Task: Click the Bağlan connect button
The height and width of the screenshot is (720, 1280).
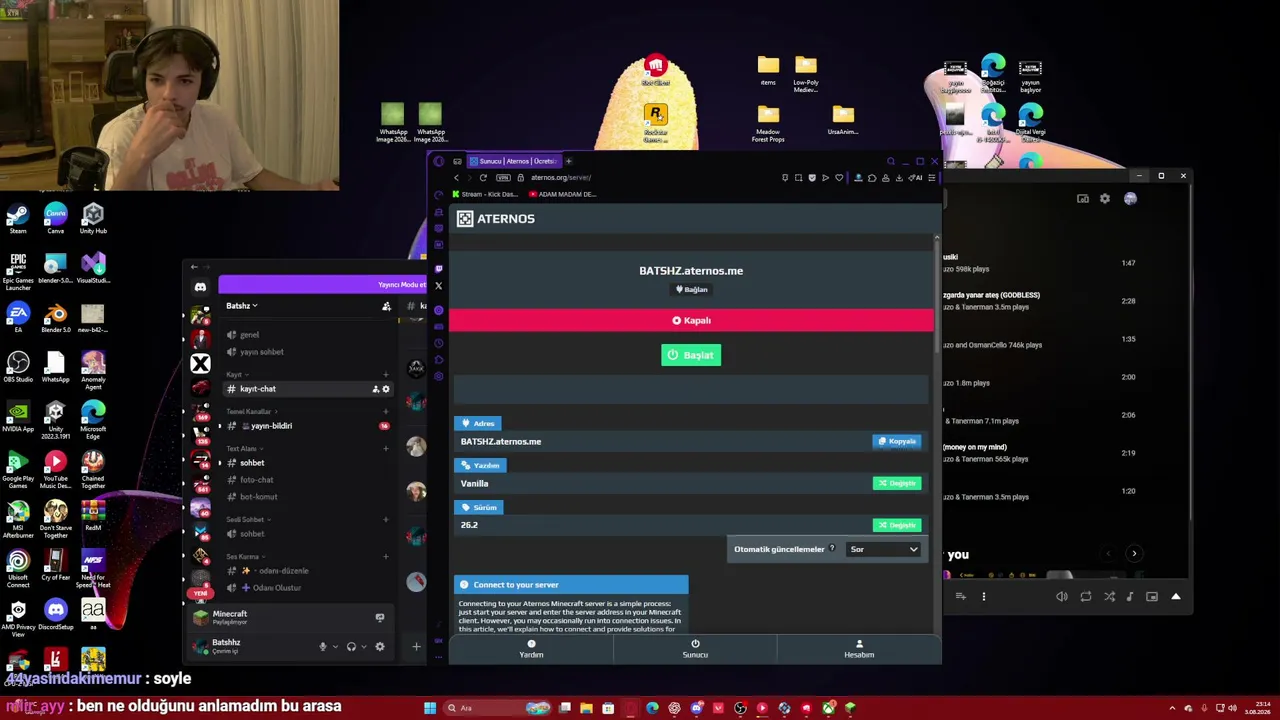Action: [691, 289]
